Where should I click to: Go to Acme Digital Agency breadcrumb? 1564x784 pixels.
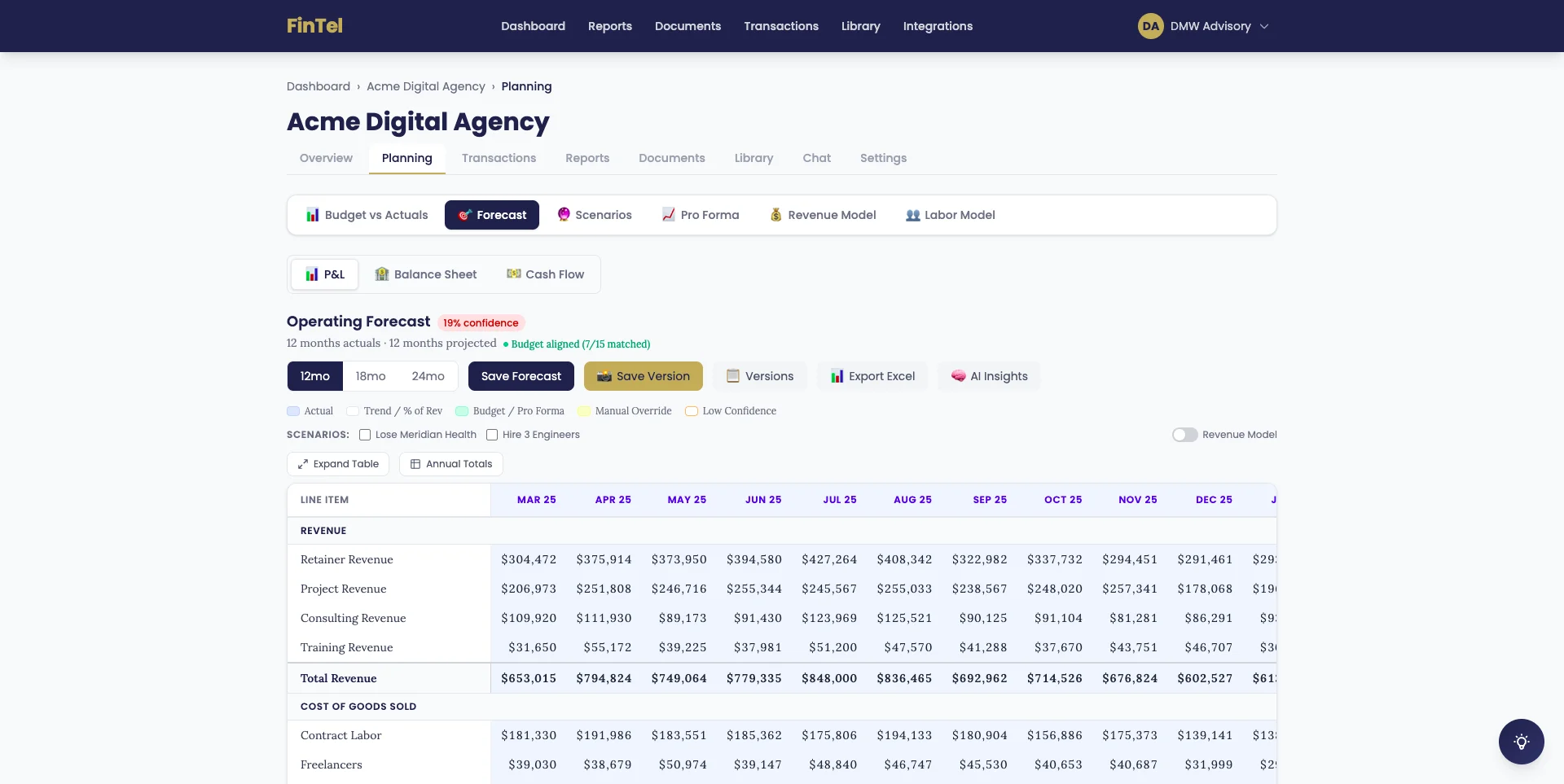coord(425,86)
